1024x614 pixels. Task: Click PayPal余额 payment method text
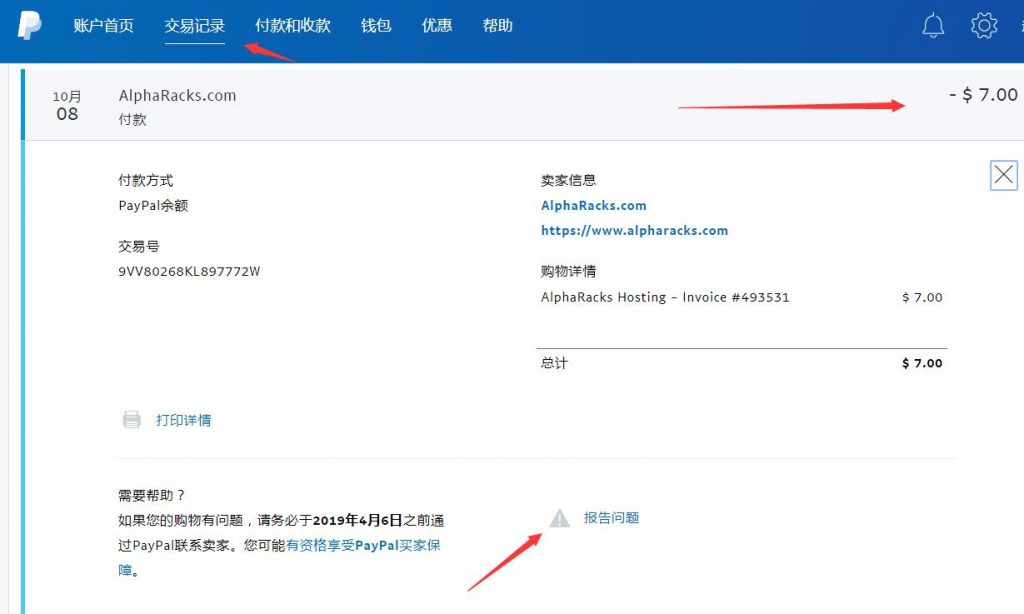tap(153, 205)
